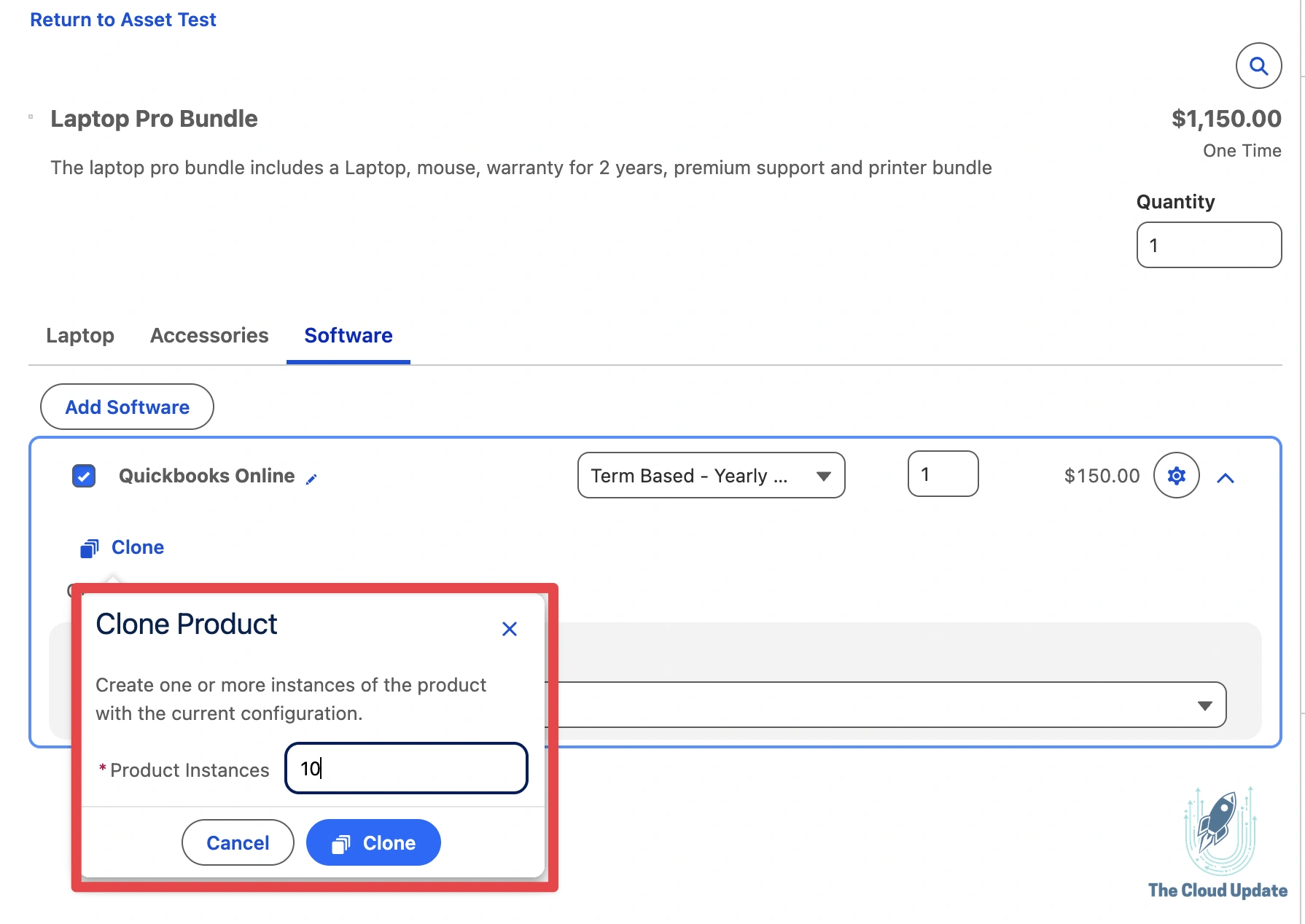Follow the Return to Asset Test link
This screenshot has height=924, width=1305.
[x=122, y=19]
